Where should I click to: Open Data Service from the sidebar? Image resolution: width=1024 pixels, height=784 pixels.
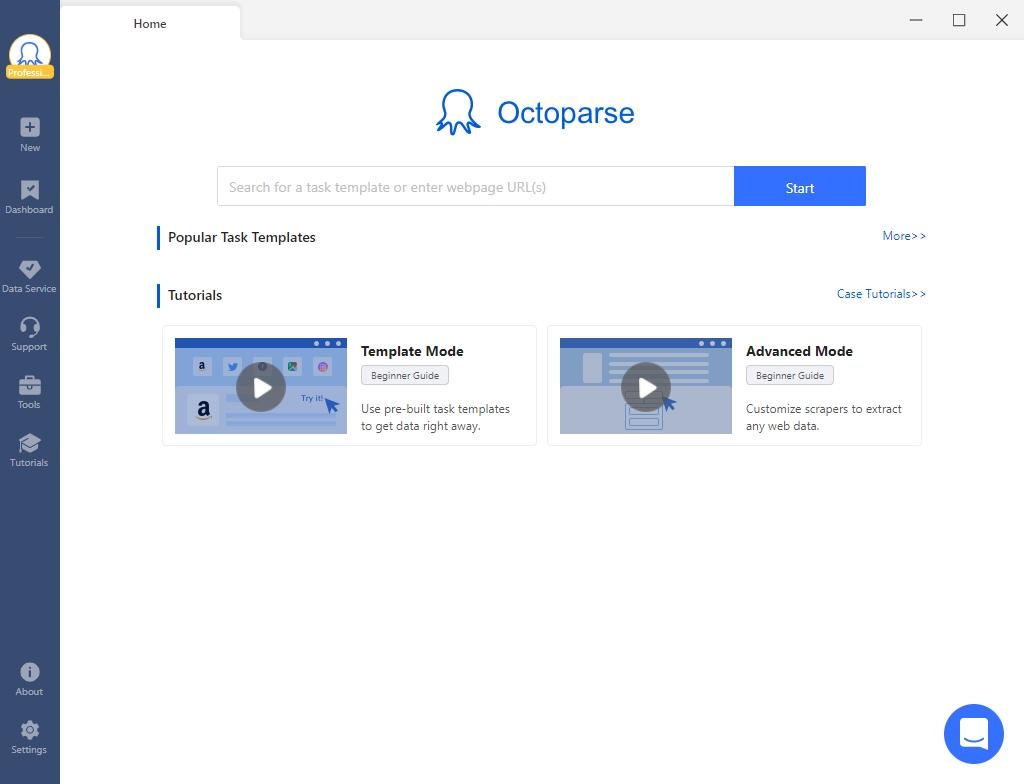(x=29, y=276)
